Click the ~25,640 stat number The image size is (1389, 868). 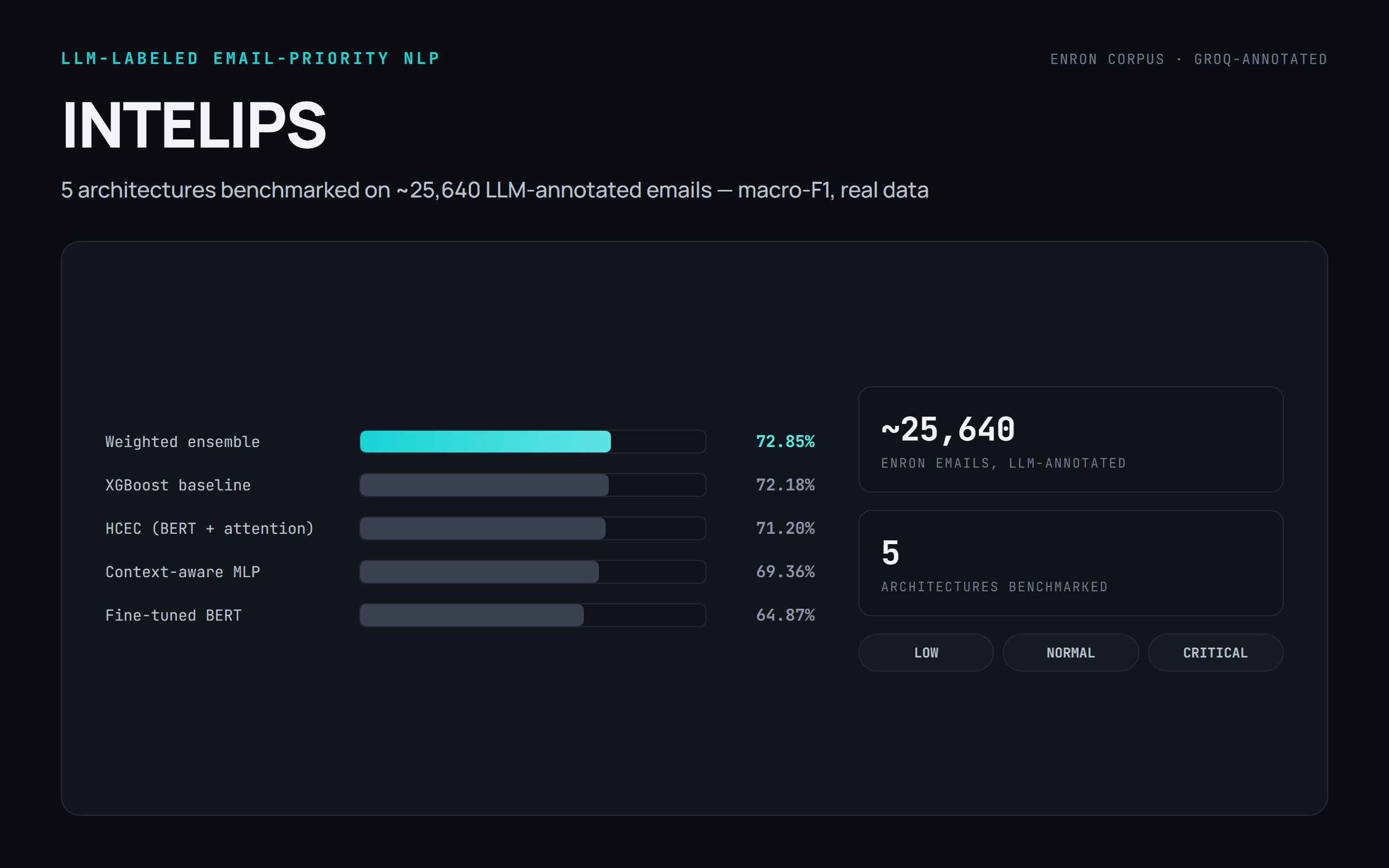(x=948, y=430)
